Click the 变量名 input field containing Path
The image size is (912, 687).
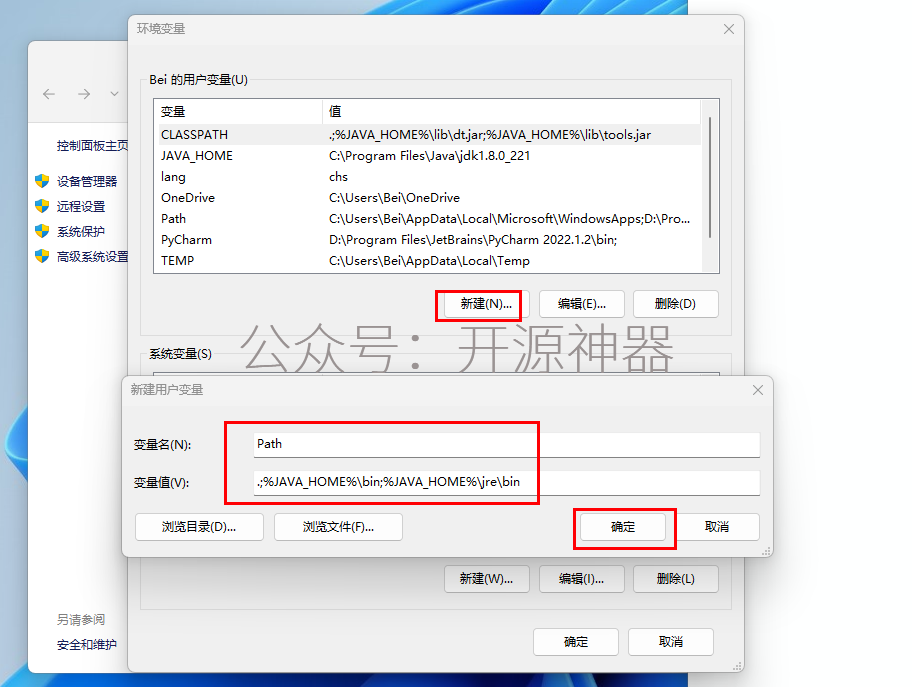[x=507, y=444]
